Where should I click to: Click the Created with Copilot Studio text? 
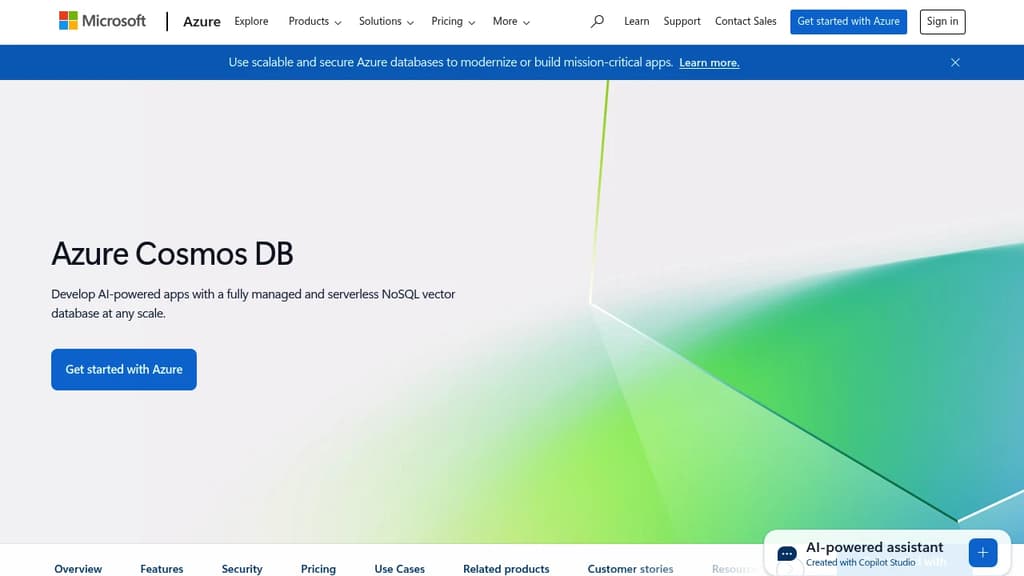click(x=861, y=562)
